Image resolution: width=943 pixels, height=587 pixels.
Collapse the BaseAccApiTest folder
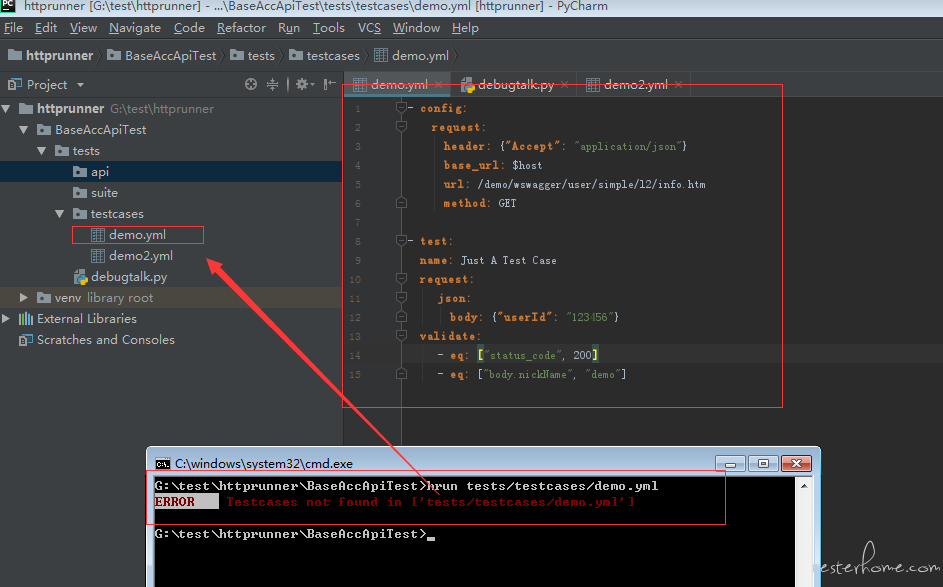[24, 130]
